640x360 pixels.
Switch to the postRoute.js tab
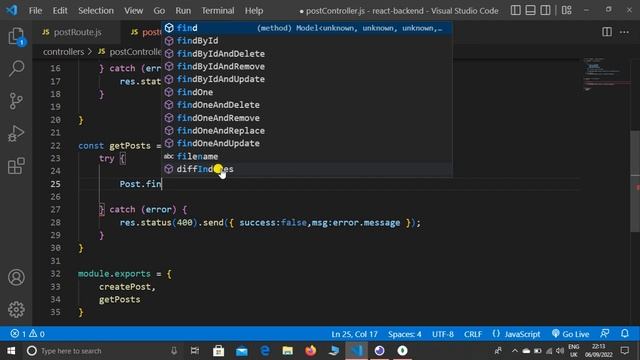77,32
